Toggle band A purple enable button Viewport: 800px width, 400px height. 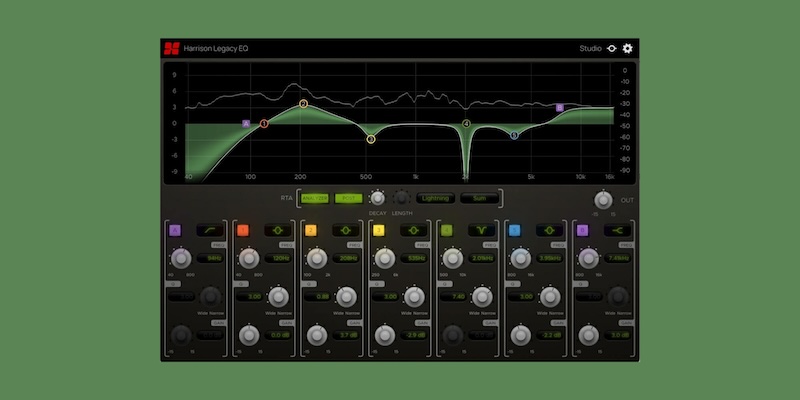(175, 231)
